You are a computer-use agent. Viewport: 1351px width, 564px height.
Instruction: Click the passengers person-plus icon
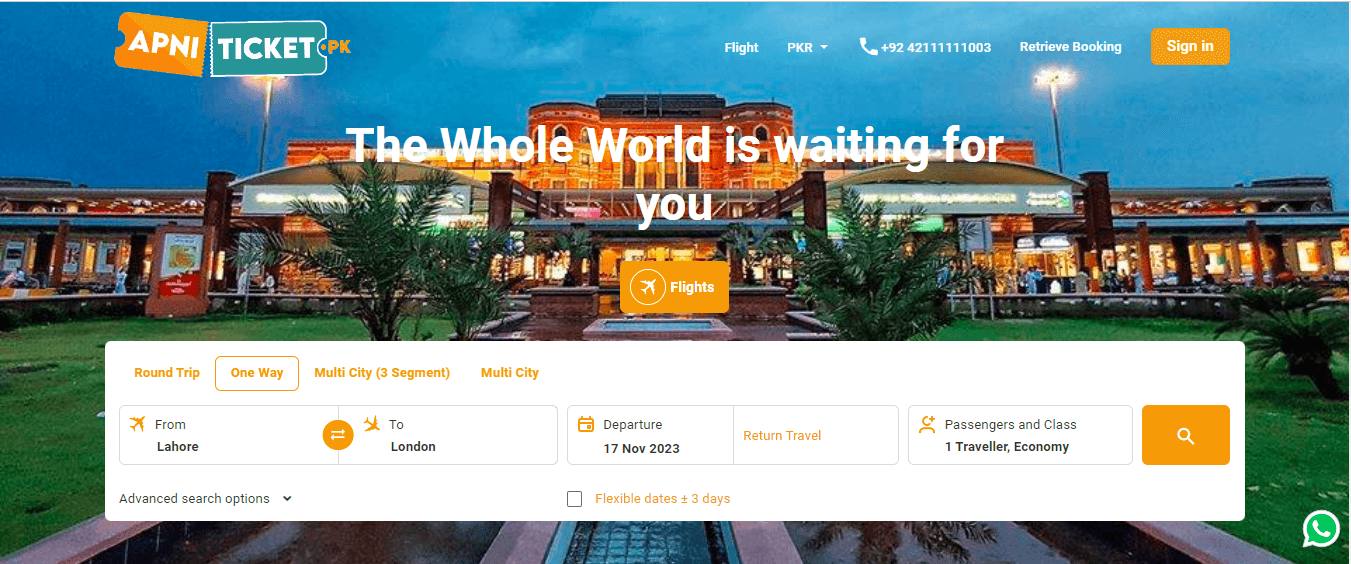coord(927,424)
